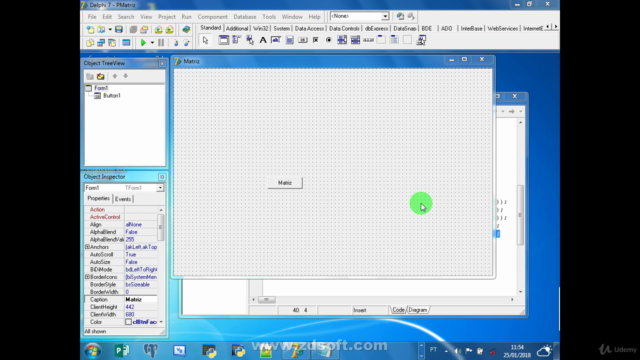
Task: Expand the Anchors property
Action: (87, 247)
